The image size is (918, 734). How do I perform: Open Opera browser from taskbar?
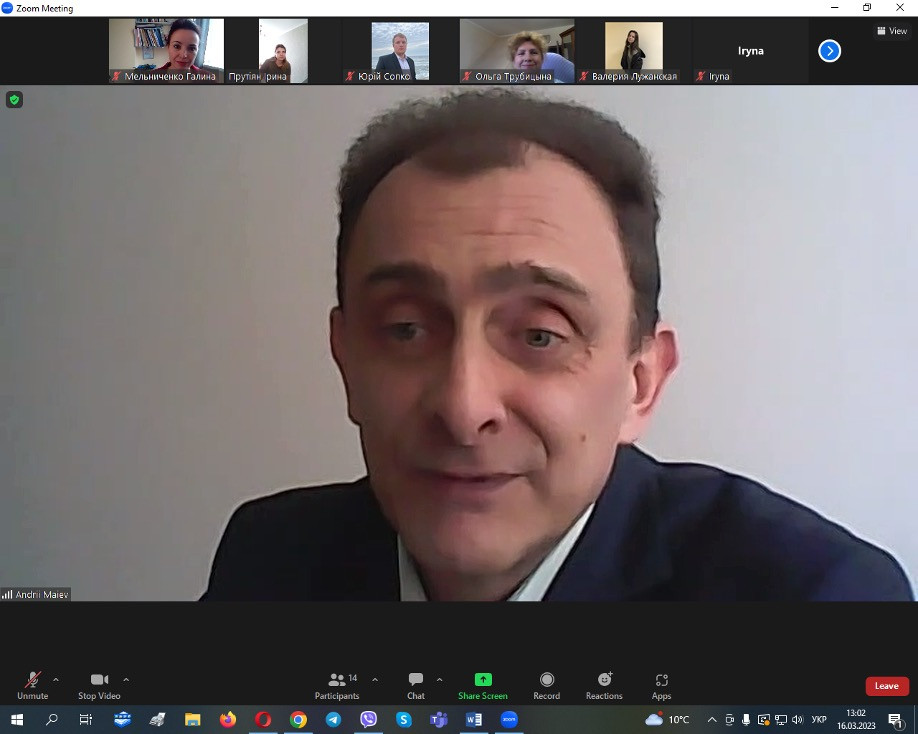pyautogui.click(x=263, y=719)
